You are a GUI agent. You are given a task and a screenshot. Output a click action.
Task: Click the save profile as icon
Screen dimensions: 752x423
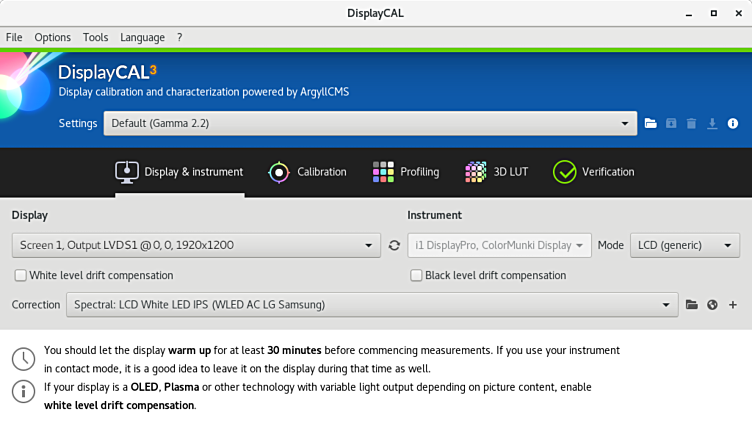(x=671, y=124)
